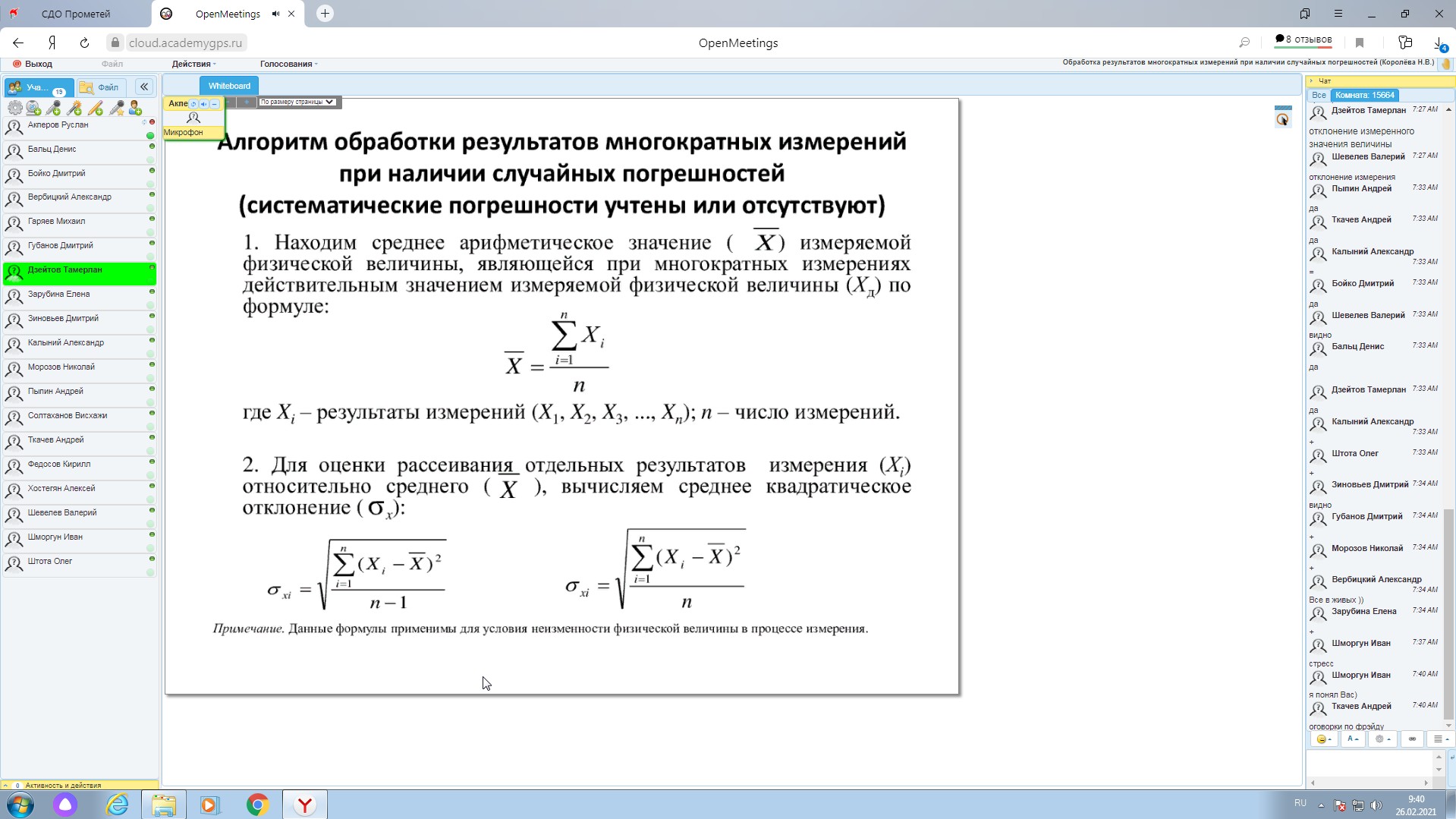
Task: Switch to the Участники tab
Action: pyautogui.click(x=39, y=87)
